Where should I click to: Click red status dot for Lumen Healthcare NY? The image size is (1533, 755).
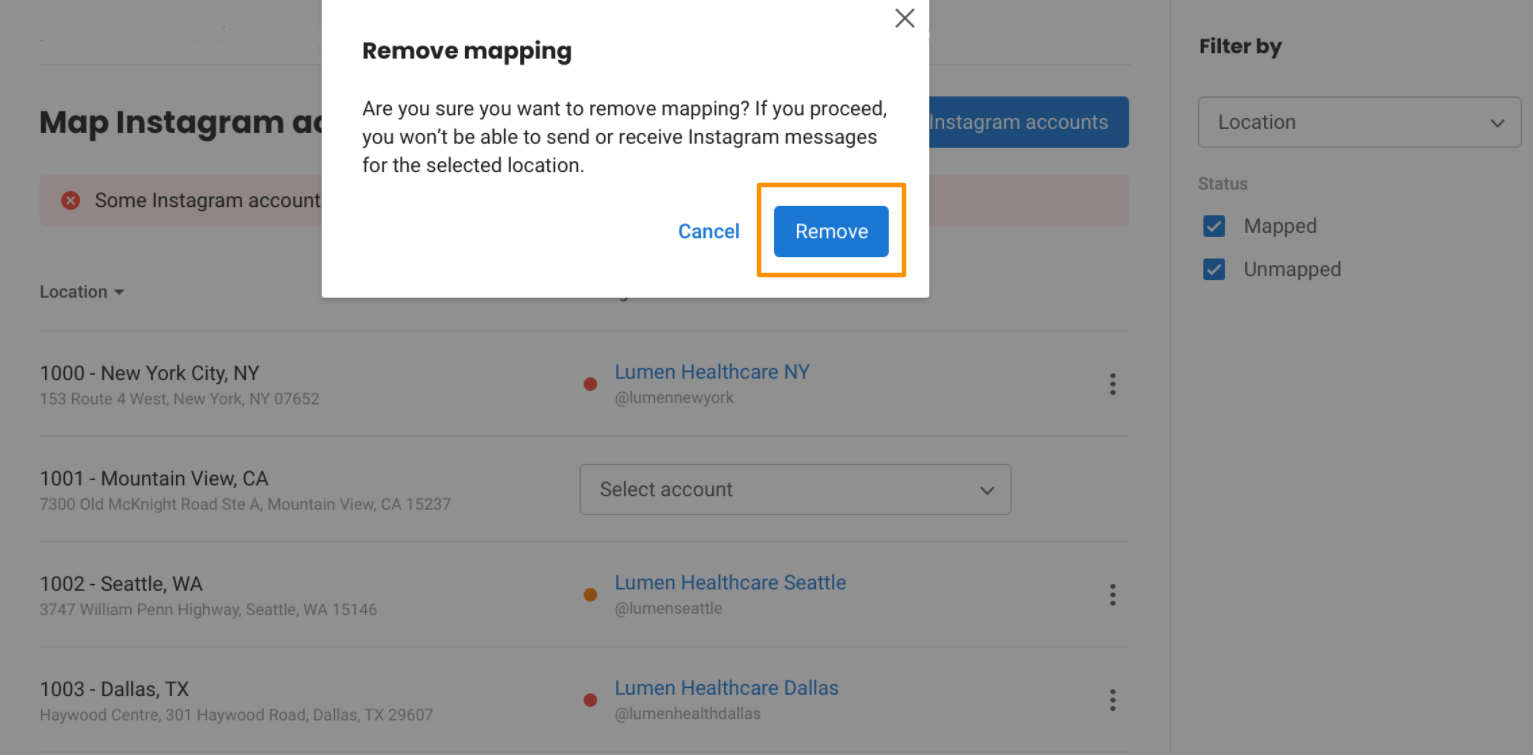pyautogui.click(x=590, y=384)
